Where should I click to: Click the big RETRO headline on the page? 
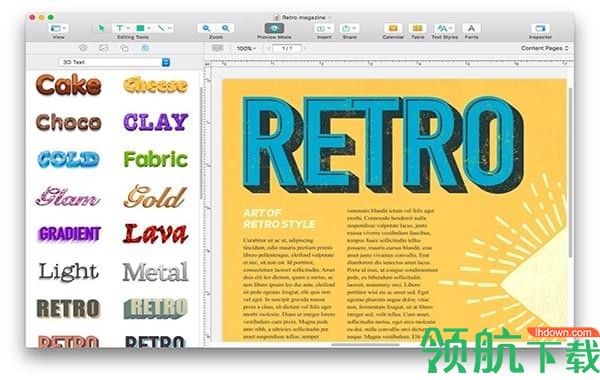(383, 145)
